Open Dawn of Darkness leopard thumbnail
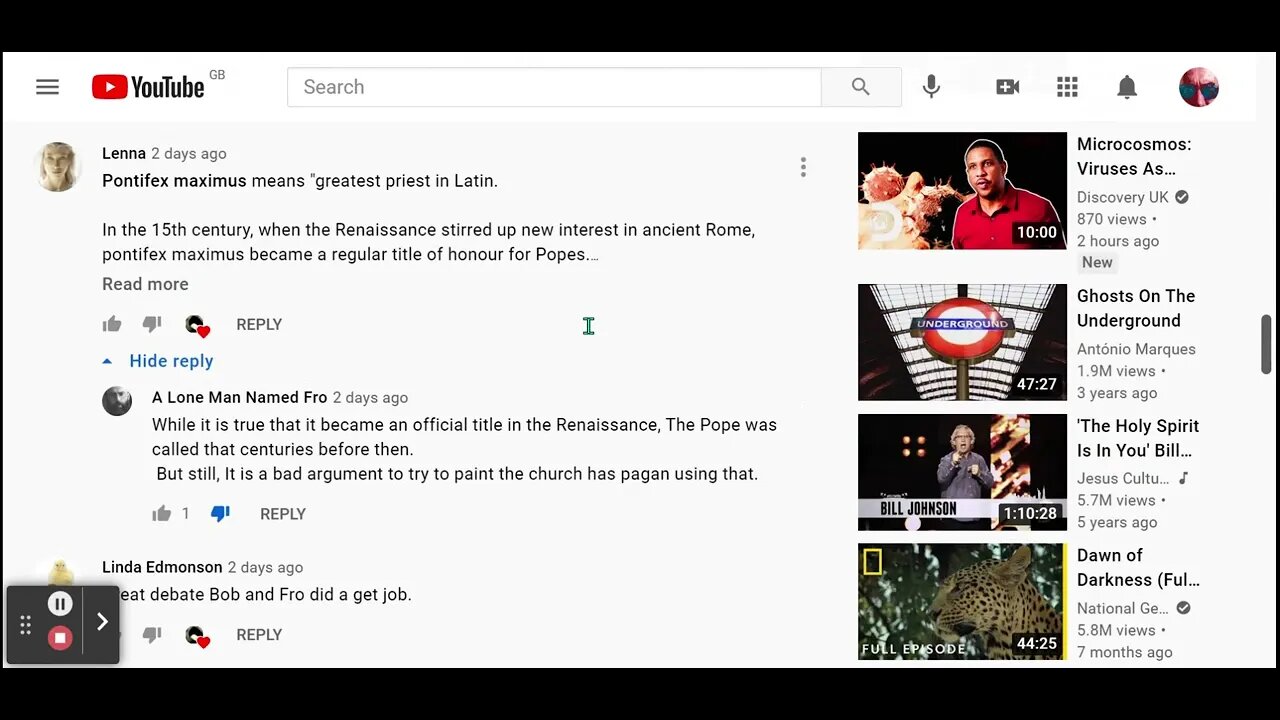1280x720 pixels. (x=962, y=602)
